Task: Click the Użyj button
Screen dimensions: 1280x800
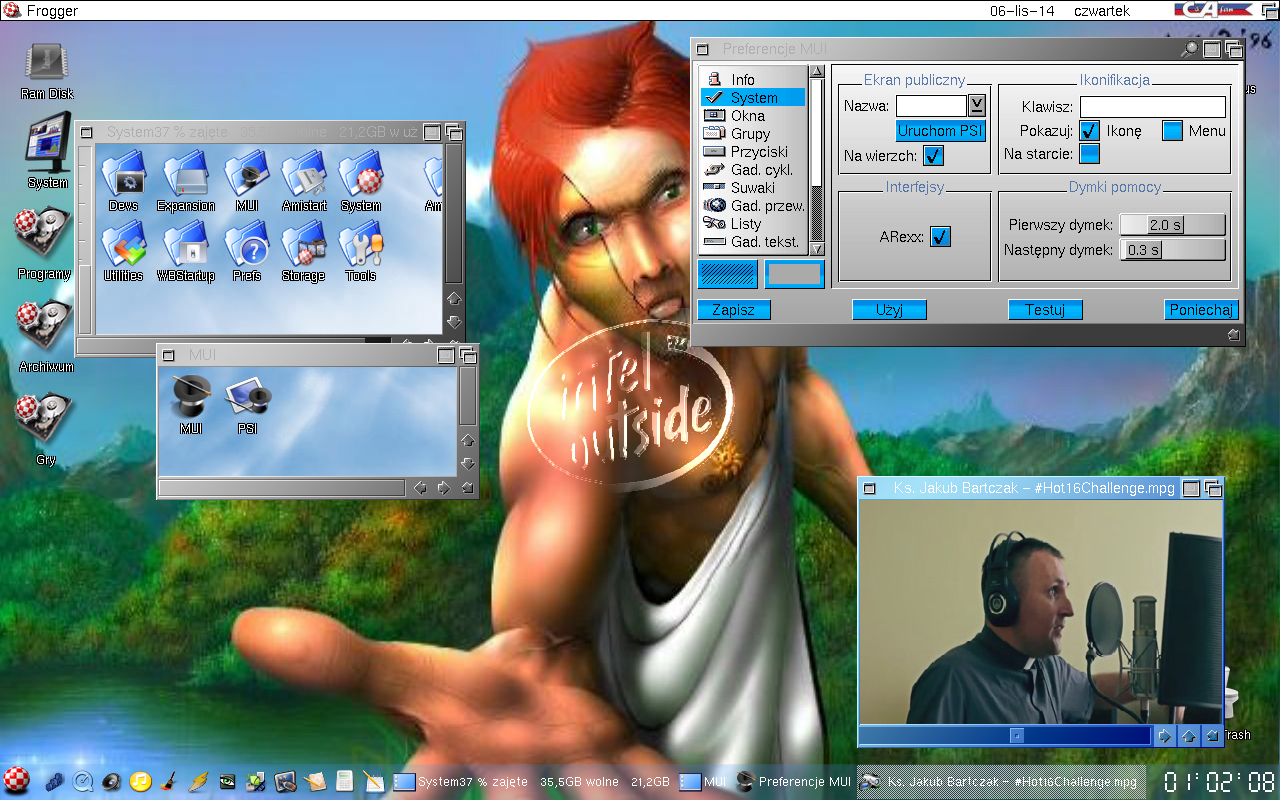Action: click(889, 310)
